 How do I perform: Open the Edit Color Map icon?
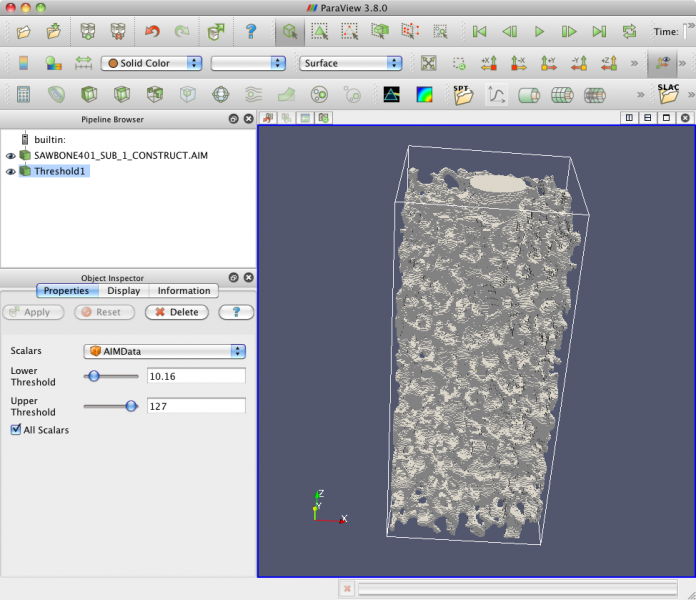[x=54, y=63]
